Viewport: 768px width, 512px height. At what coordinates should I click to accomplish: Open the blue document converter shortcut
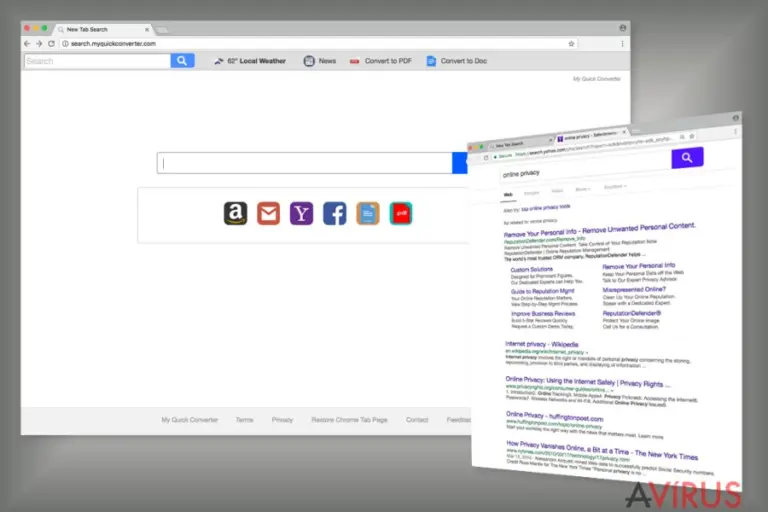368,213
